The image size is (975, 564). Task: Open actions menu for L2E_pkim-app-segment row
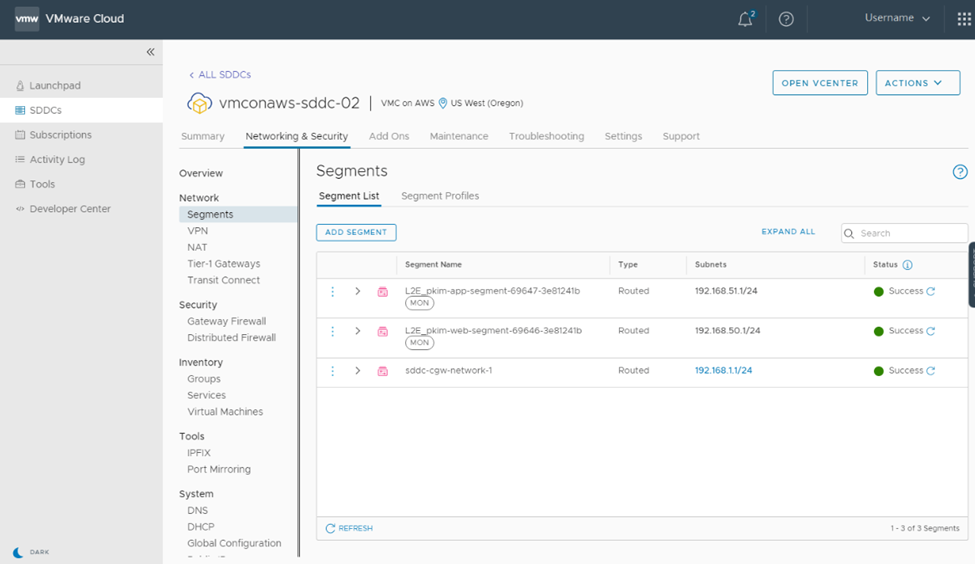coord(333,292)
